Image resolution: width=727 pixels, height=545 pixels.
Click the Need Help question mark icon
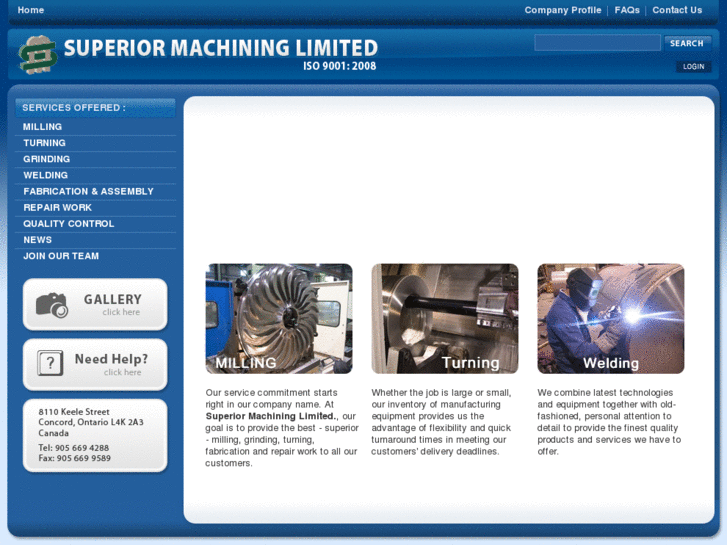[x=50, y=363]
